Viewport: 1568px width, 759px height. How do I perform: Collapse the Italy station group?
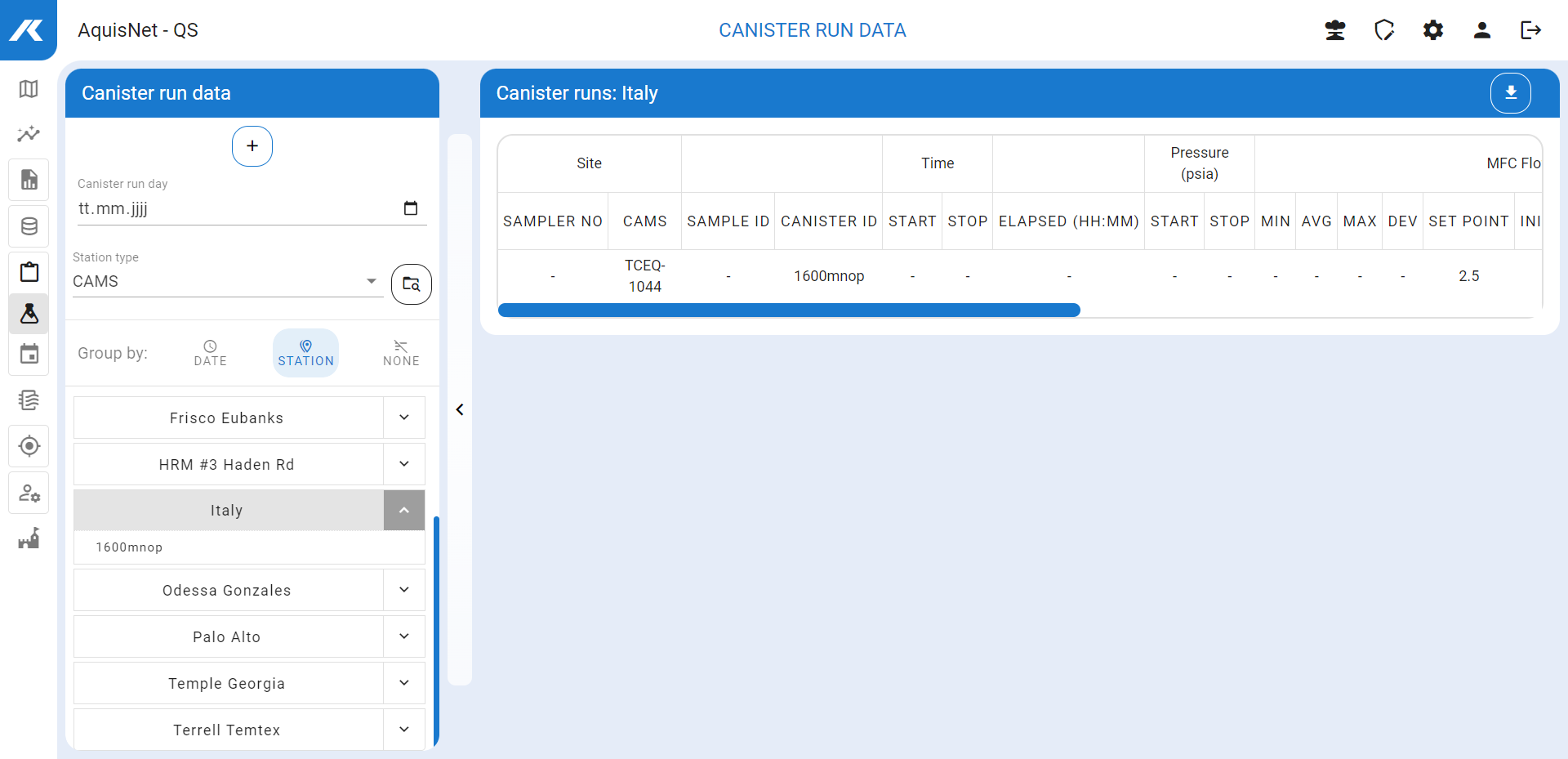pos(404,511)
